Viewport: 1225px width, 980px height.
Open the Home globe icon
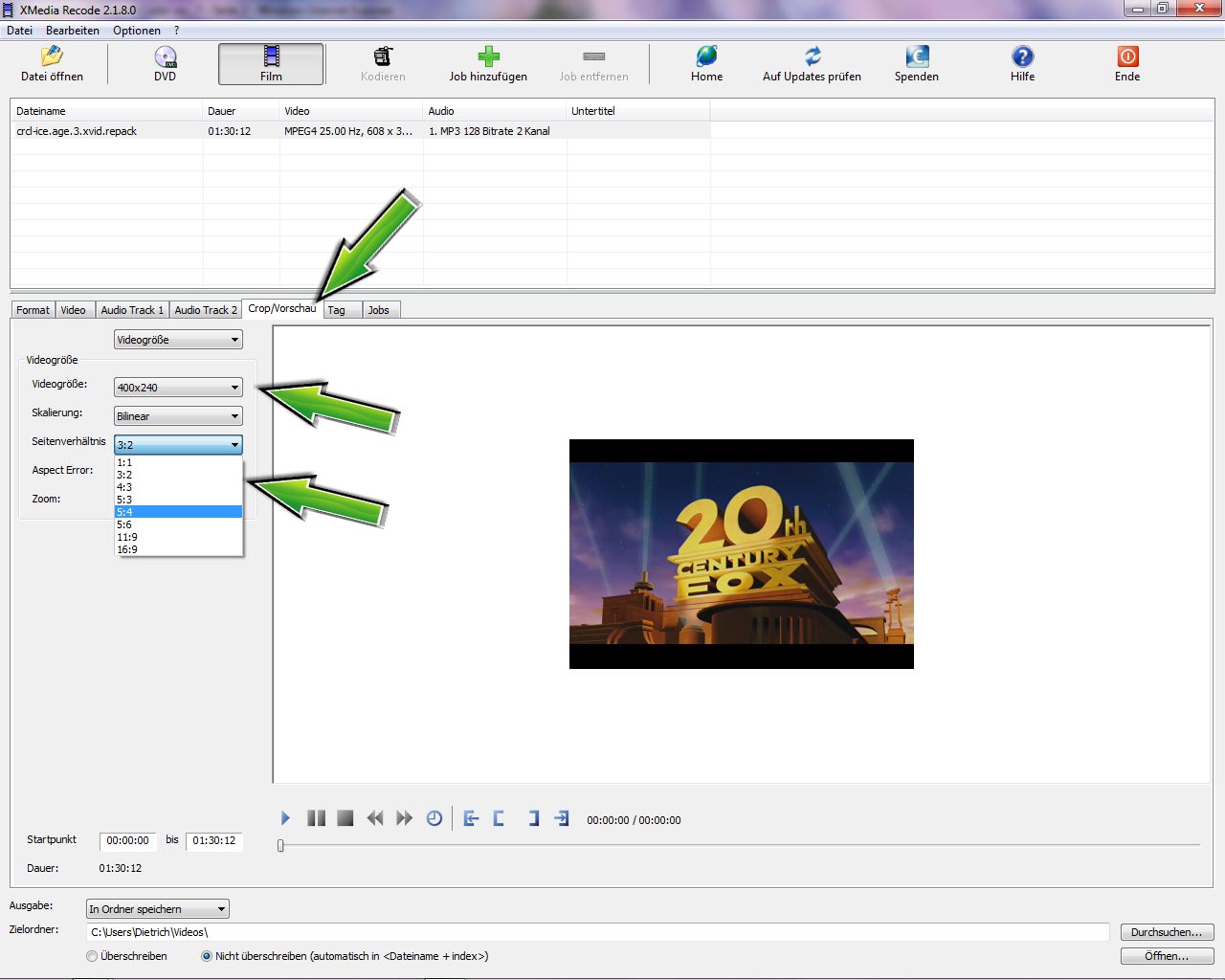coord(706,64)
